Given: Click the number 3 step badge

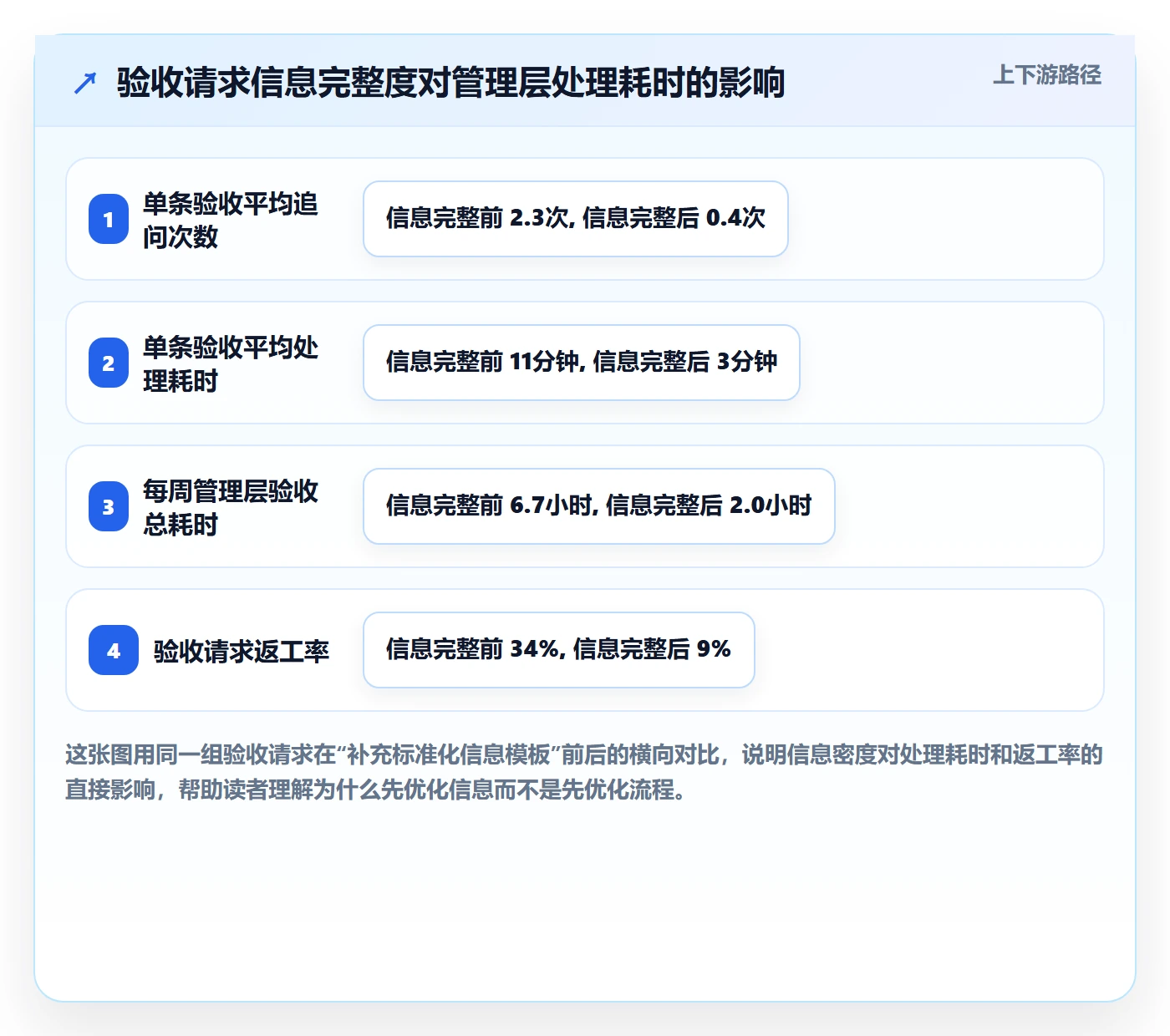Looking at the screenshot, I should (109, 506).
